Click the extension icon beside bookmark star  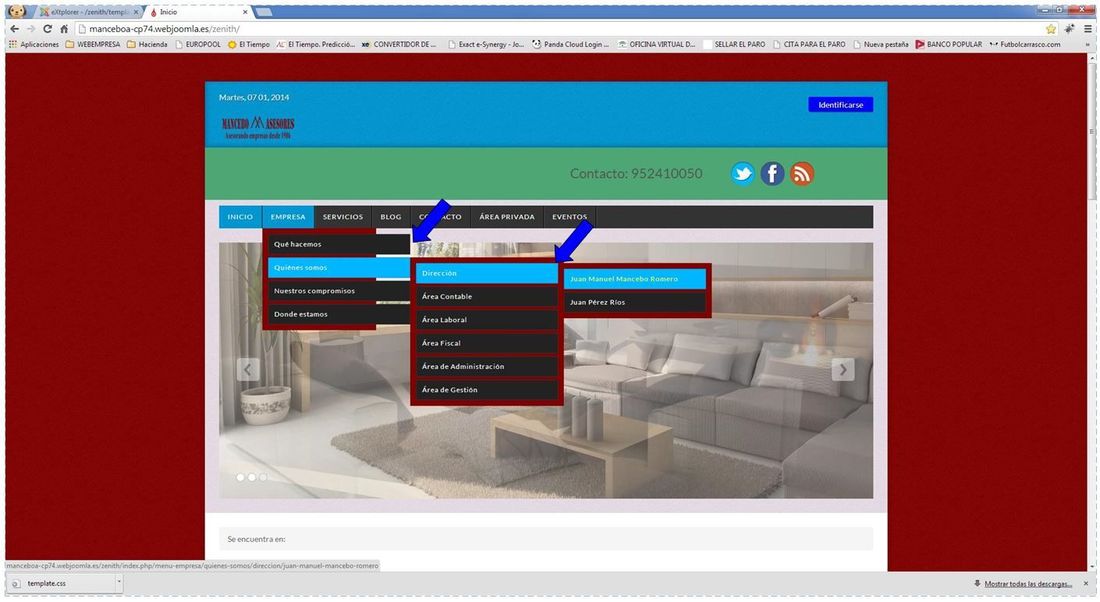tap(1069, 29)
